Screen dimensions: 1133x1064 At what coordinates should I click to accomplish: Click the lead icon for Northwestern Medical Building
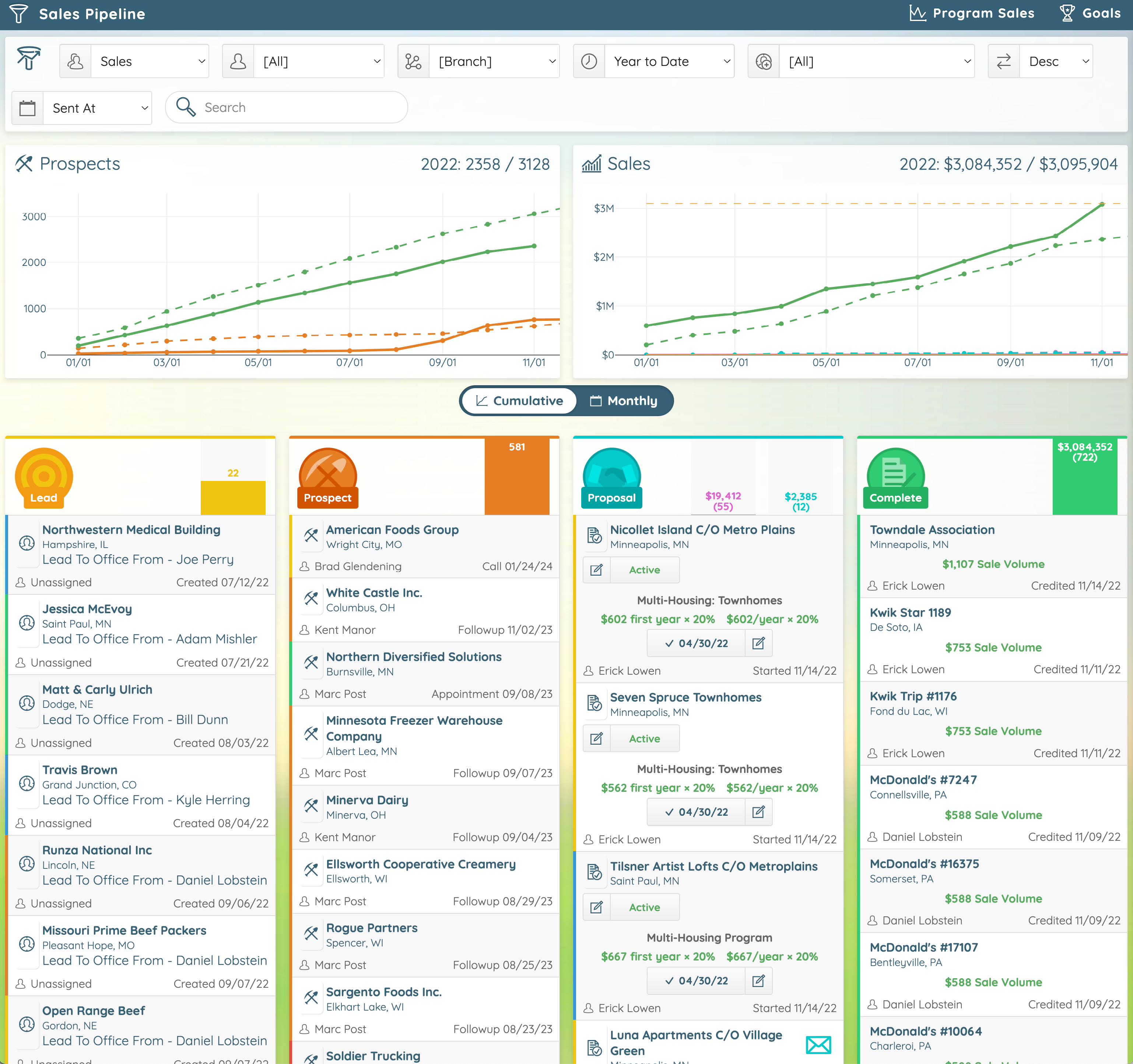click(x=27, y=543)
